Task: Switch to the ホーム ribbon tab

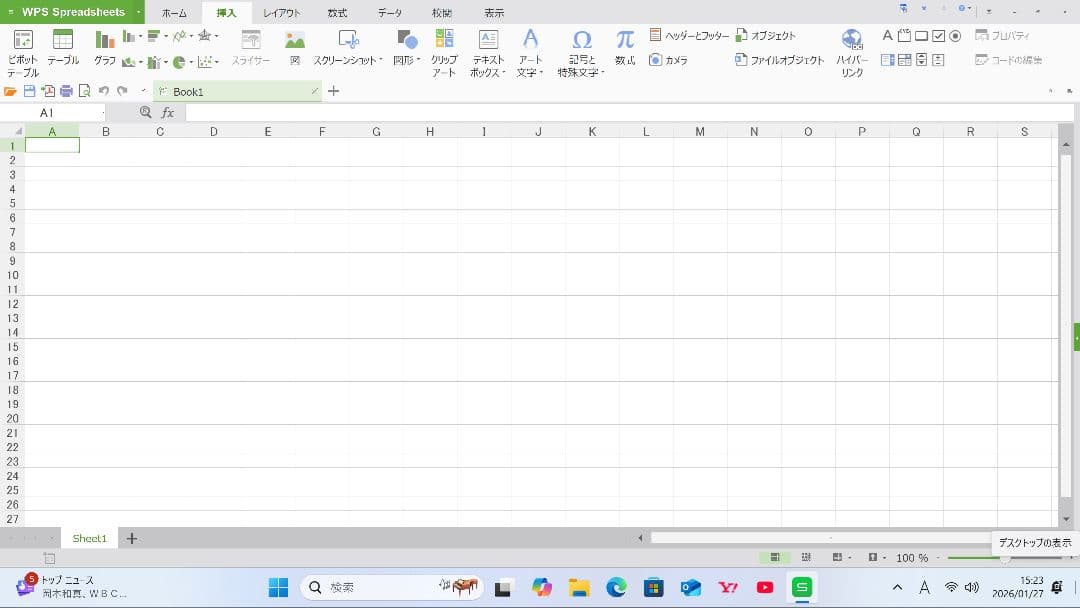Action: [x=174, y=13]
